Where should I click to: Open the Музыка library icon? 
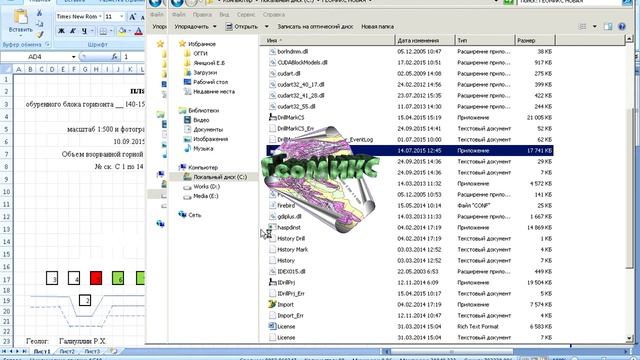pos(187,149)
